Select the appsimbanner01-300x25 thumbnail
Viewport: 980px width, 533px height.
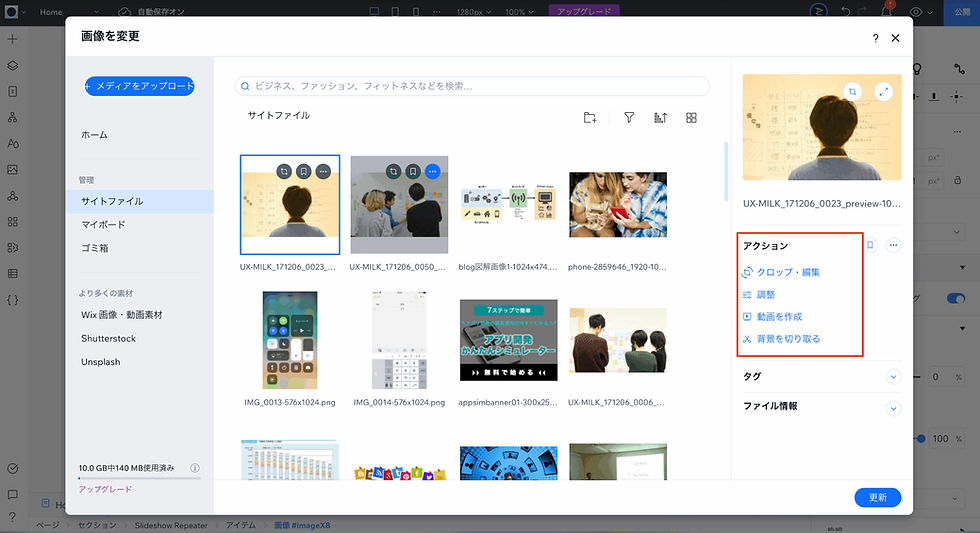pyautogui.click(x=508, y=341)
